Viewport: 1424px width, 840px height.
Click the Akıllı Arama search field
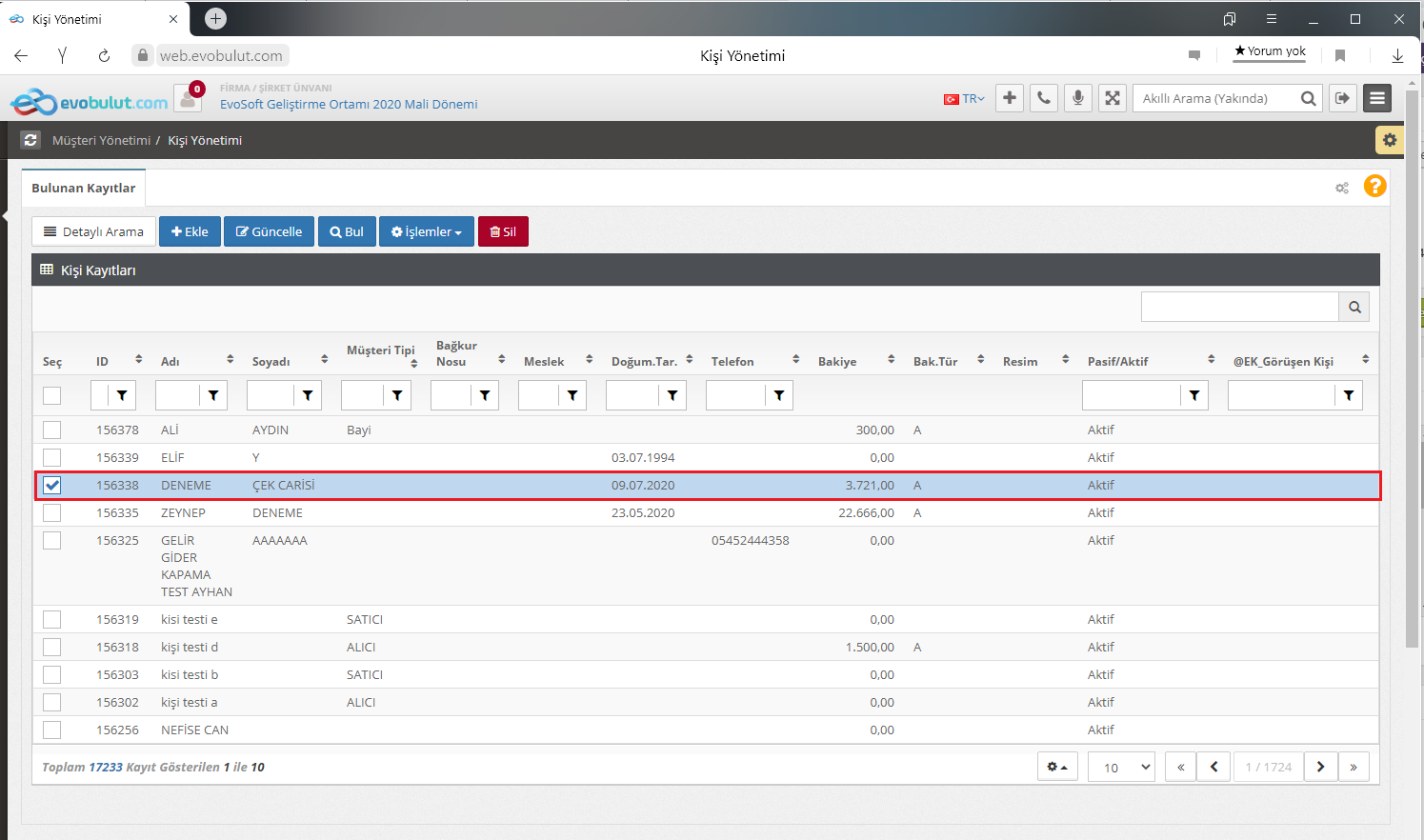click(x=1215, y=98)
